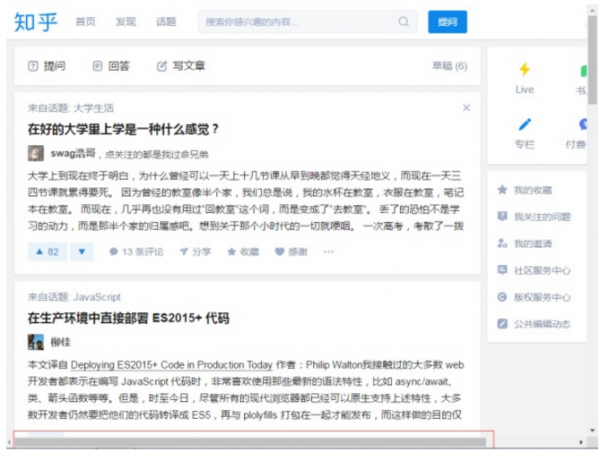The height and width of the screenshot is (452, 600).
Task: Open 草稿 (6) drafts
Action: coord(449,66)
